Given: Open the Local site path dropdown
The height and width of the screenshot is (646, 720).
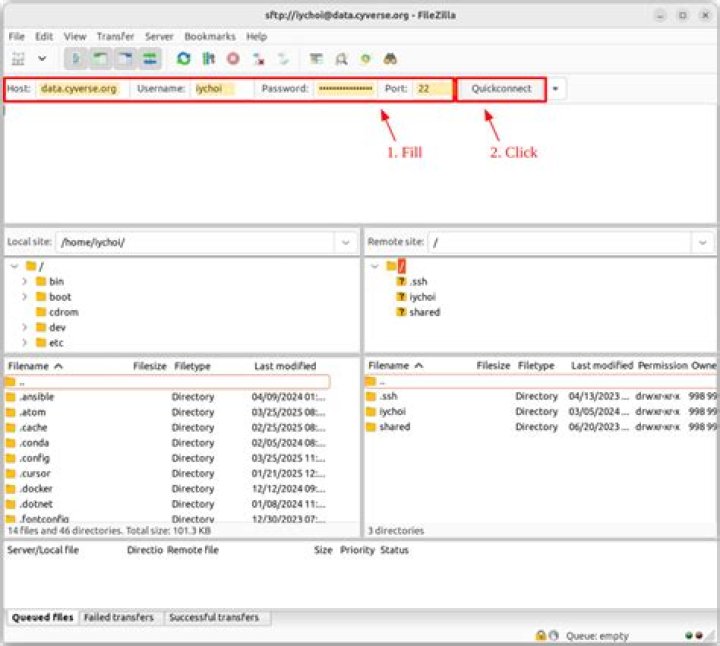Looking at the screenshot, I should 346,242.
